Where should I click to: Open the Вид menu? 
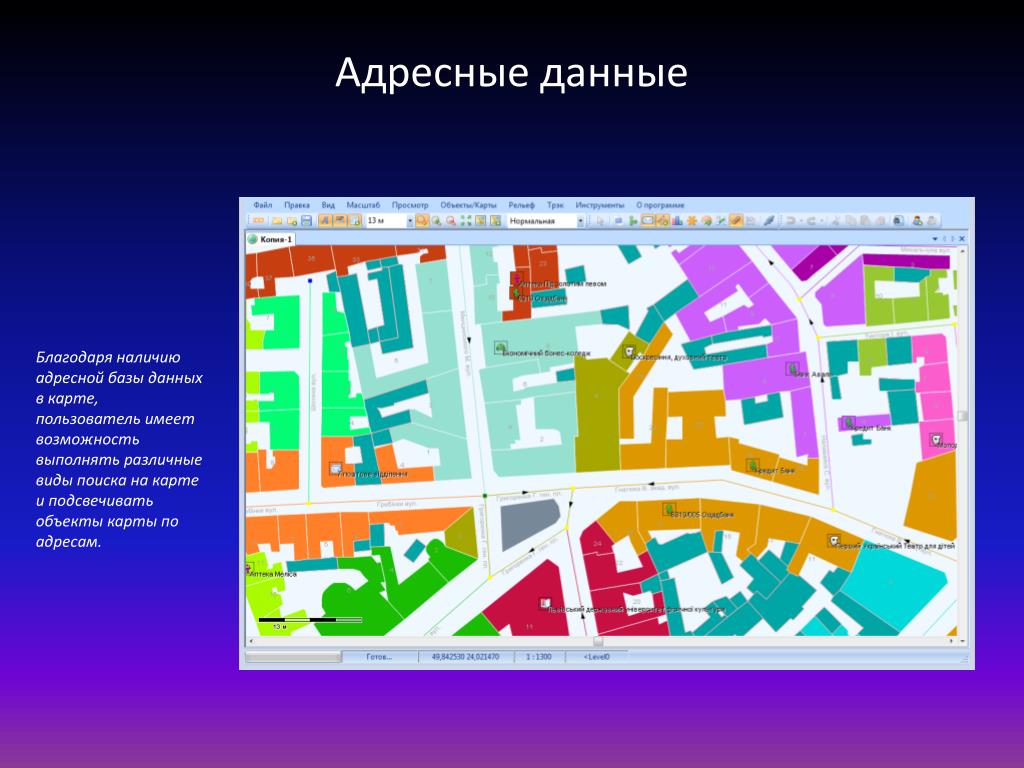coord(328,205)
